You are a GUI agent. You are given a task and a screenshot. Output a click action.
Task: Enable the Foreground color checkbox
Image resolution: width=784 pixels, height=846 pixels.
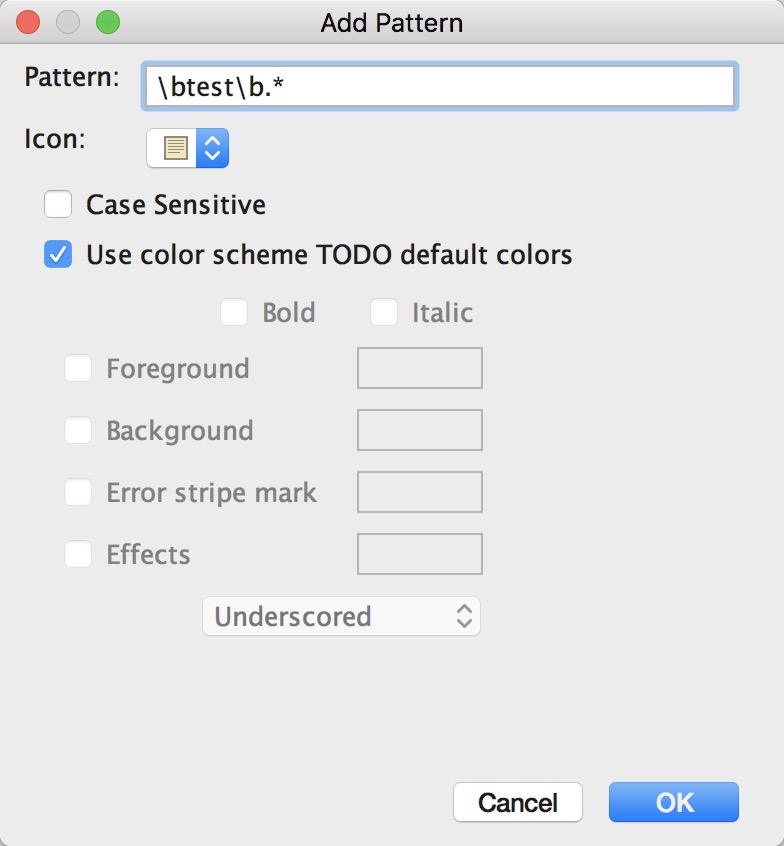(78, 369)
